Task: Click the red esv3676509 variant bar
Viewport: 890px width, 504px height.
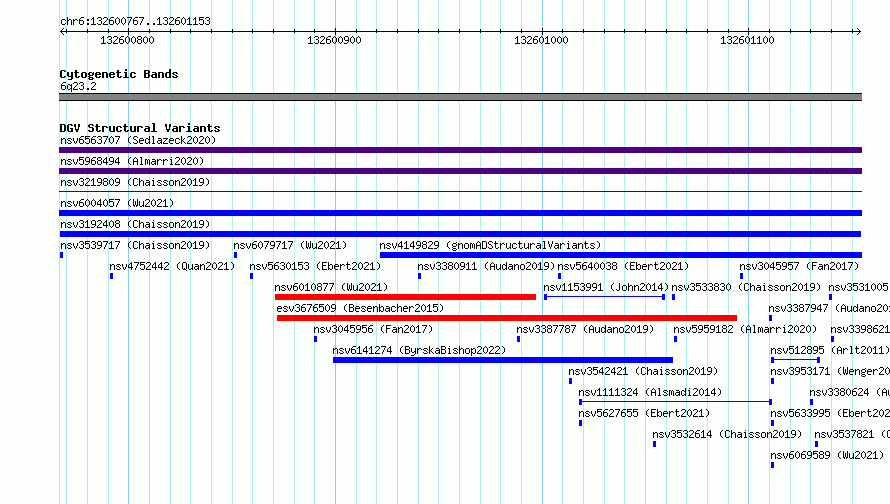Action: (x=507, y=318)
